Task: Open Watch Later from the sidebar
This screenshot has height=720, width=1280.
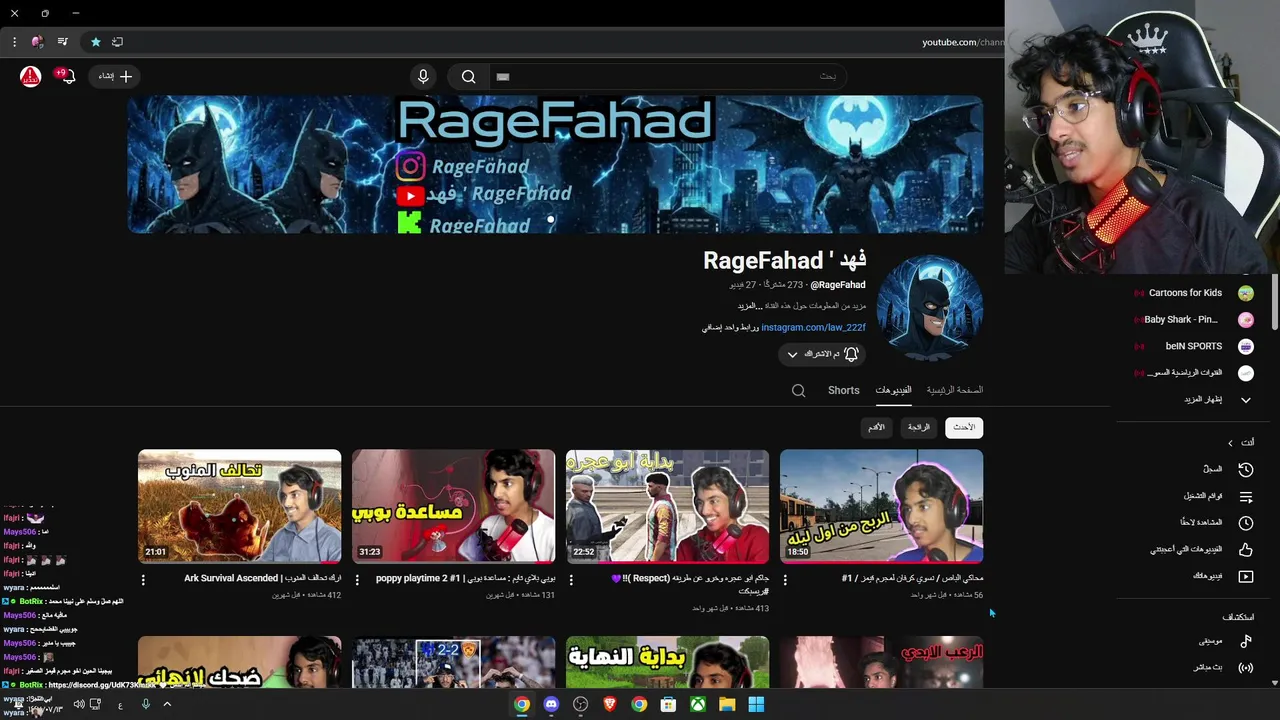Action: [1216, 522]
